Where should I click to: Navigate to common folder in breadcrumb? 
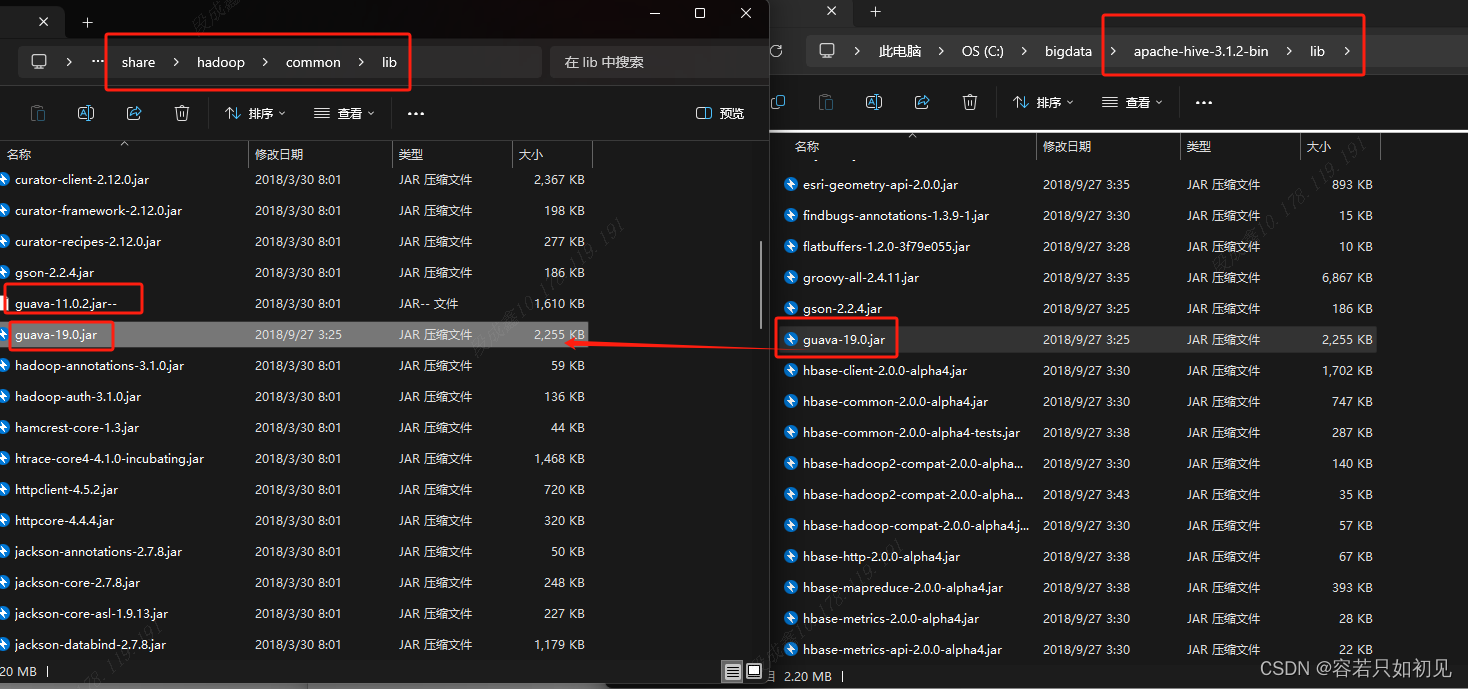pyautogui.click(x=313, y=62)
